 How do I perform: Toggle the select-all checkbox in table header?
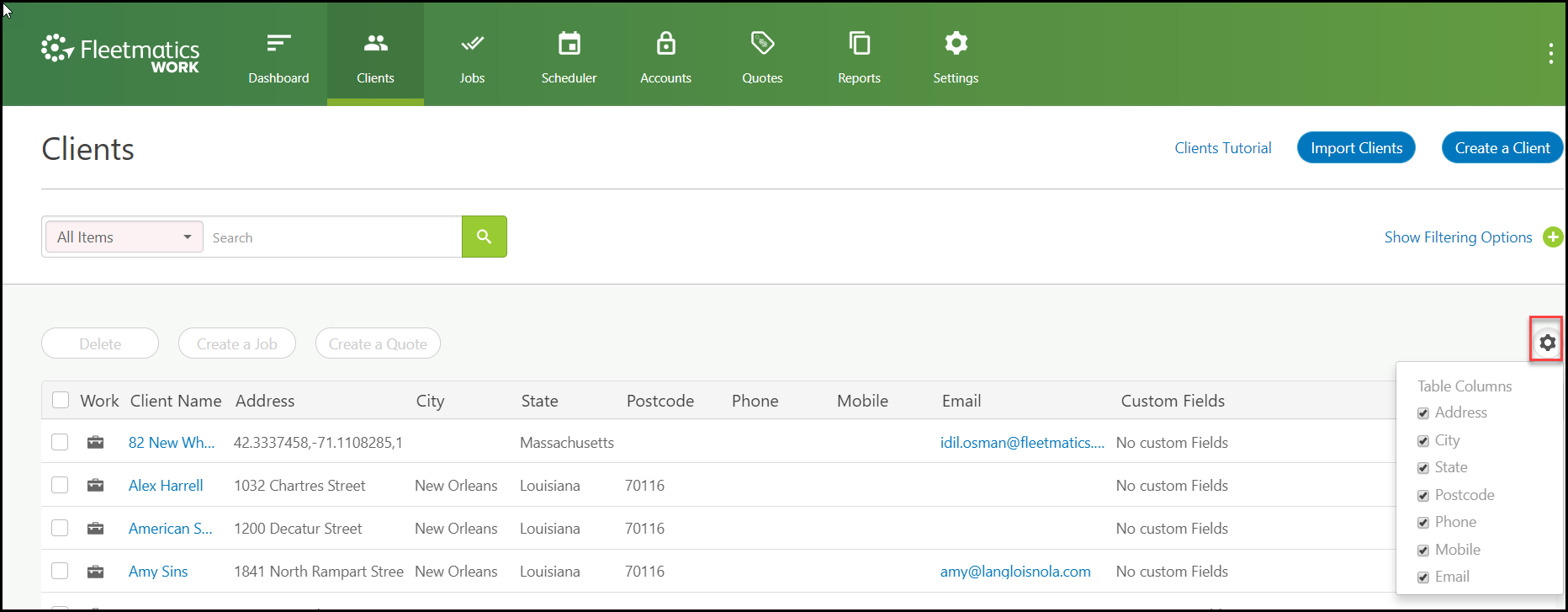coord(61,400)
